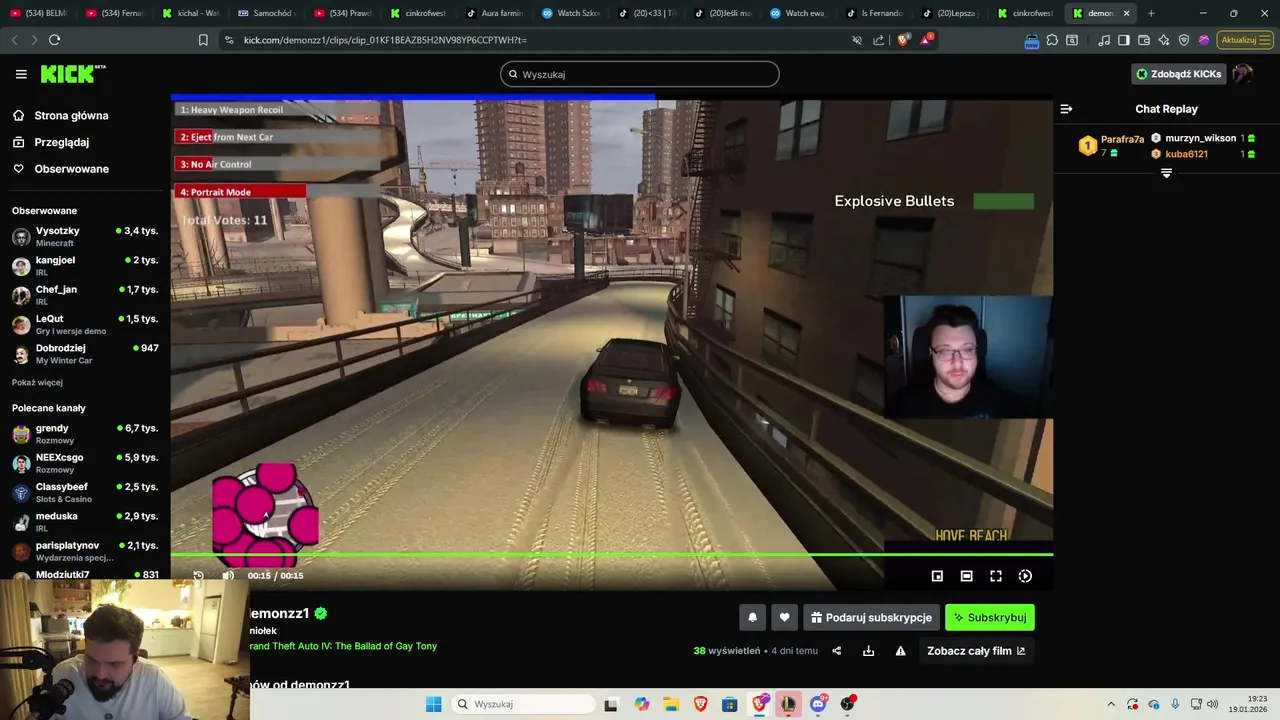Open LeQut channel in sidebar

tap(85, 324)
